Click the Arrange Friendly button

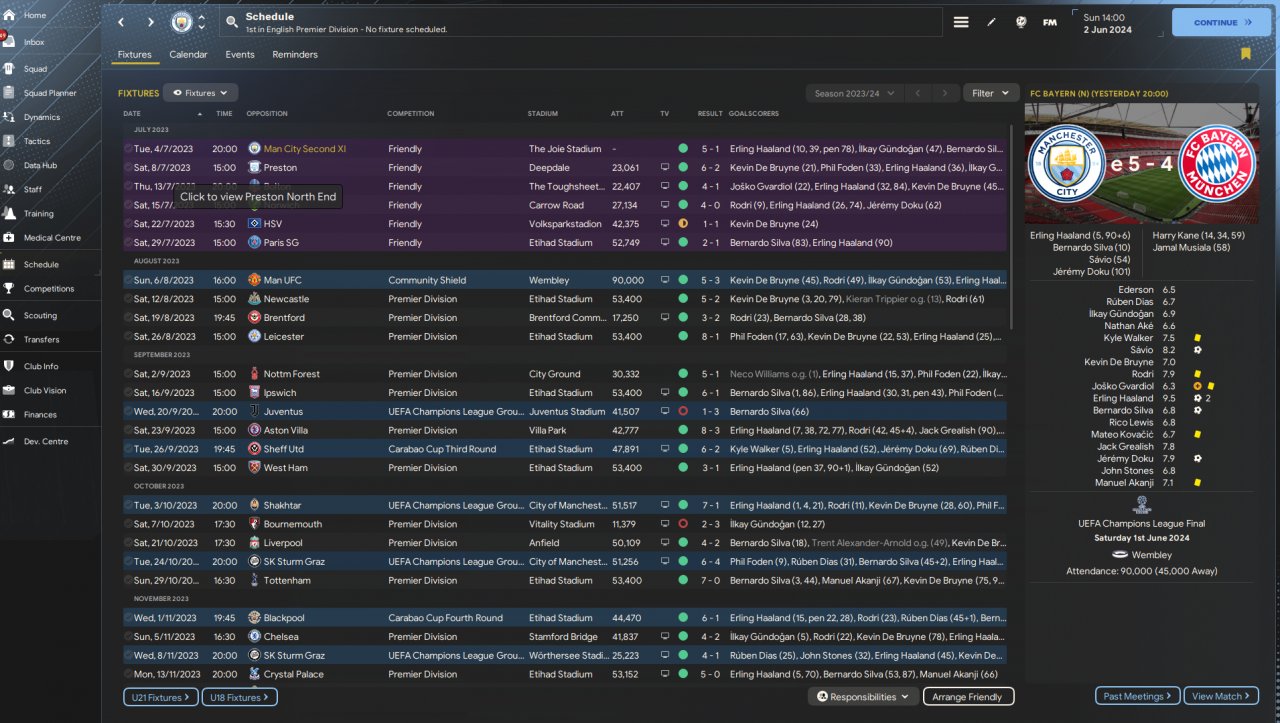click(x=967, y=697)
